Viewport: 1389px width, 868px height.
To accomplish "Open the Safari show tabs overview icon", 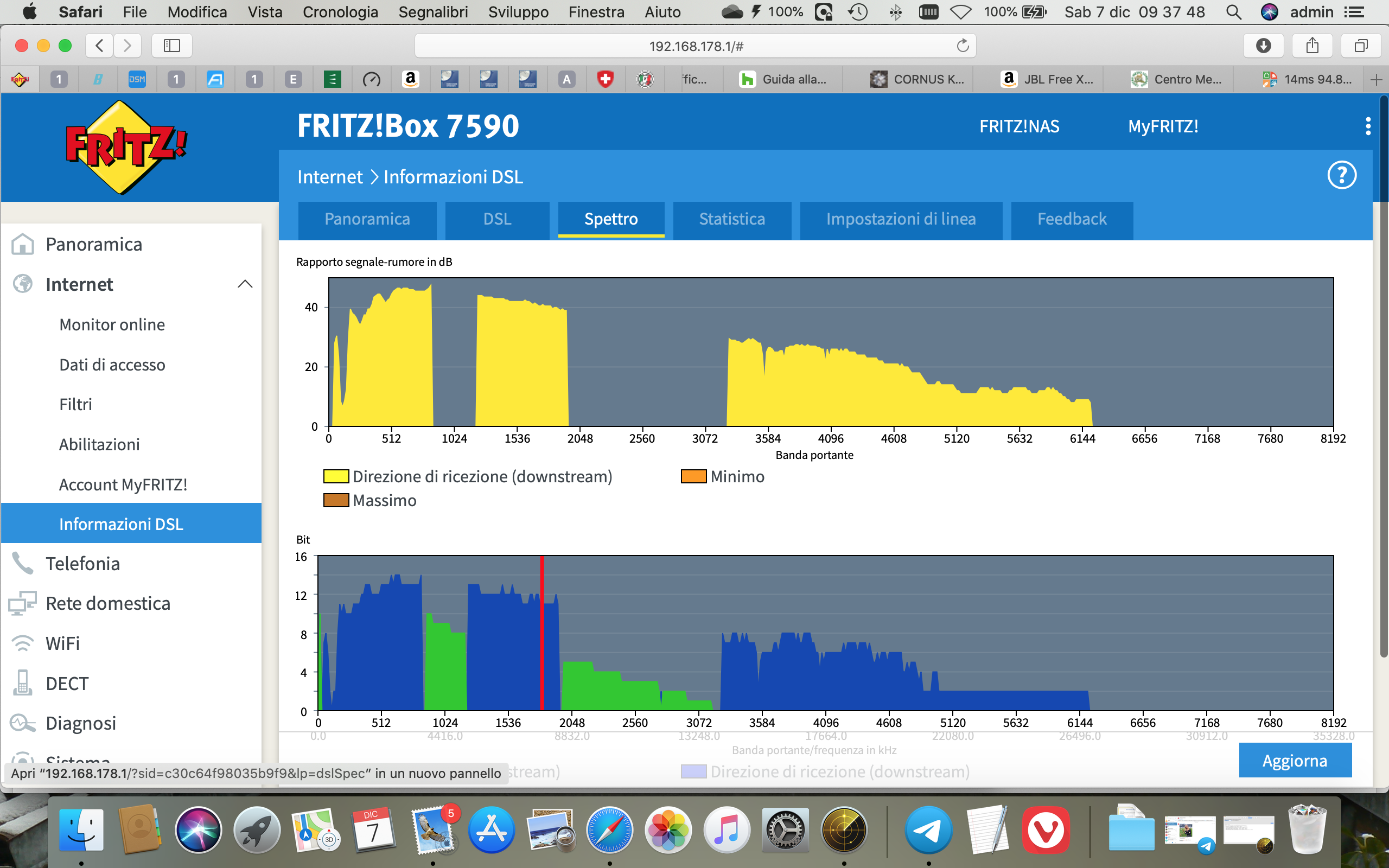I will click(x=1361, y=46).
